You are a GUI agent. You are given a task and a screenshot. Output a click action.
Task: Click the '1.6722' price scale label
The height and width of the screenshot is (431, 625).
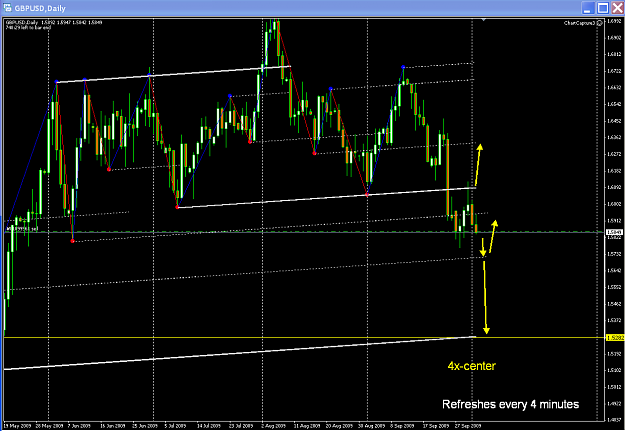(615, 71)
